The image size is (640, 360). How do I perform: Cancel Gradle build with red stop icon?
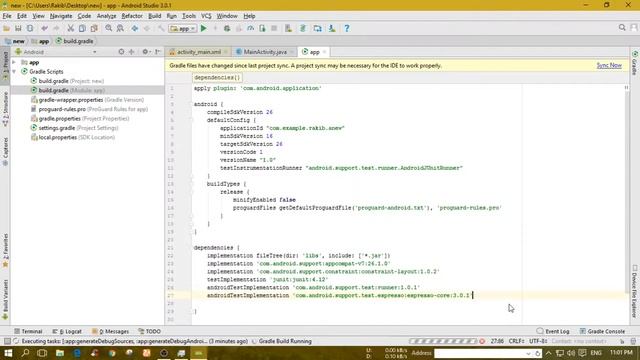tap(482, 341)
